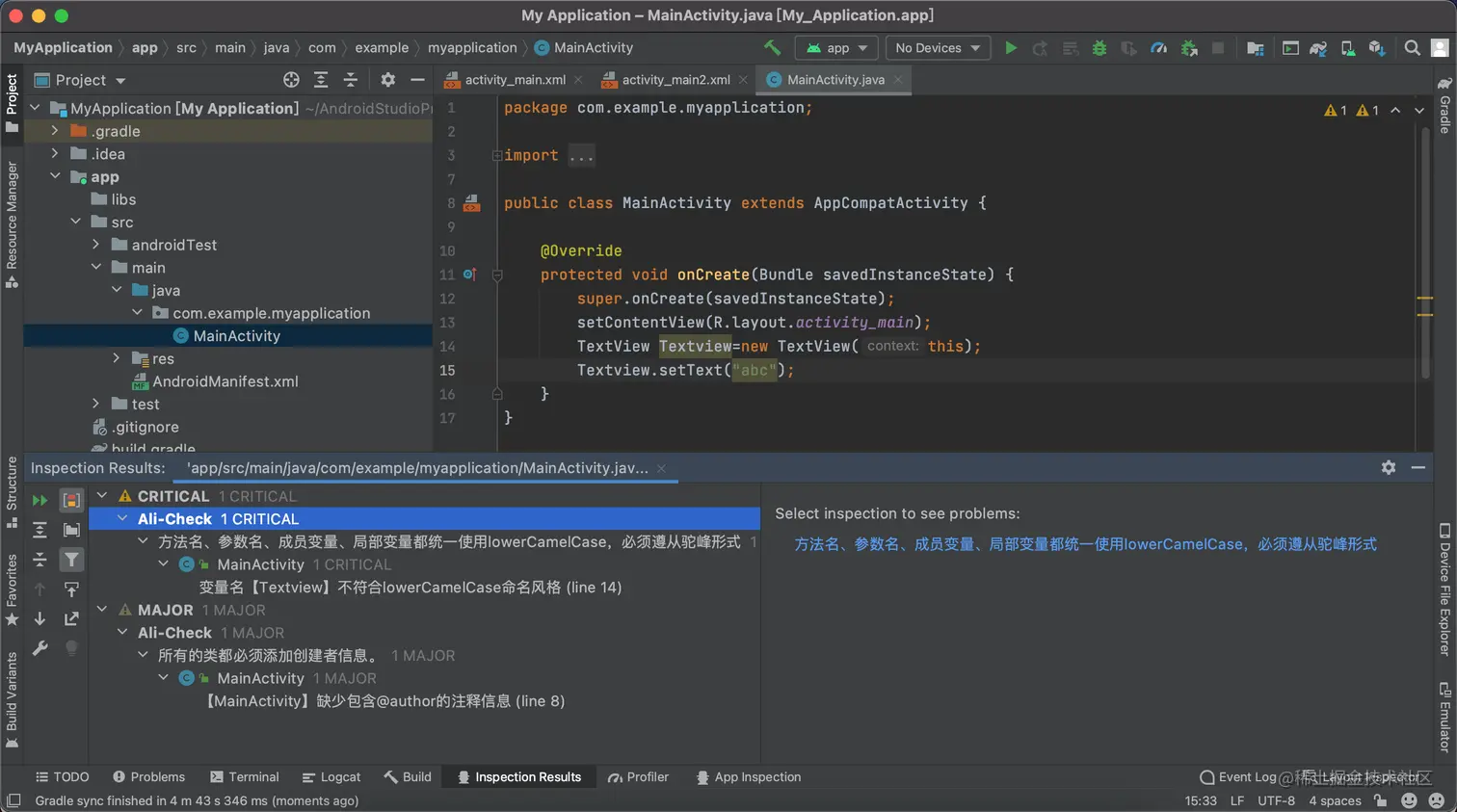Collapse the MAJOR inspection group
1457x812 pixels.
pyautogui.click(x=102, y=610)
